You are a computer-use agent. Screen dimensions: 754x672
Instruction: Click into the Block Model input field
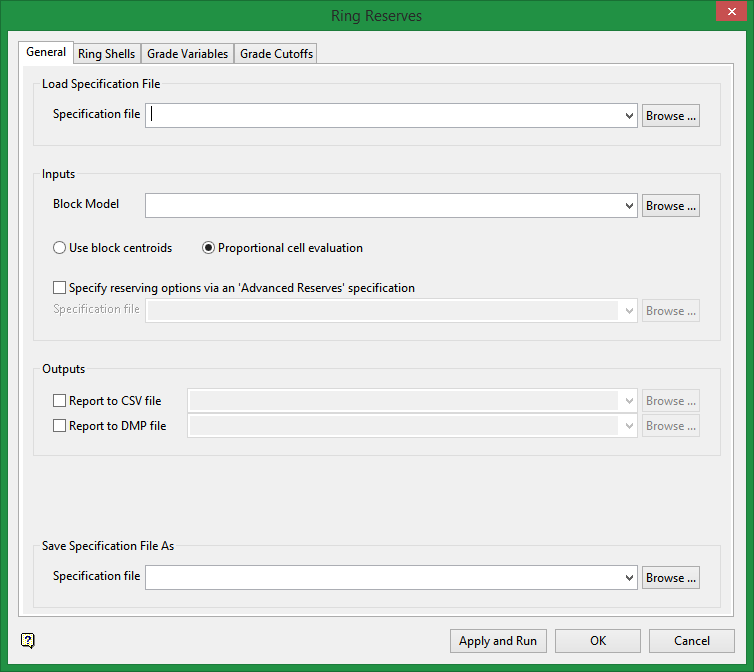point(383,206)
